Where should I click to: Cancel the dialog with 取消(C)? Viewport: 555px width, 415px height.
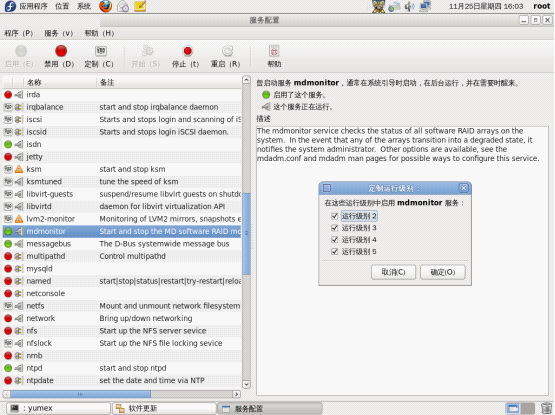coord(393,272)
